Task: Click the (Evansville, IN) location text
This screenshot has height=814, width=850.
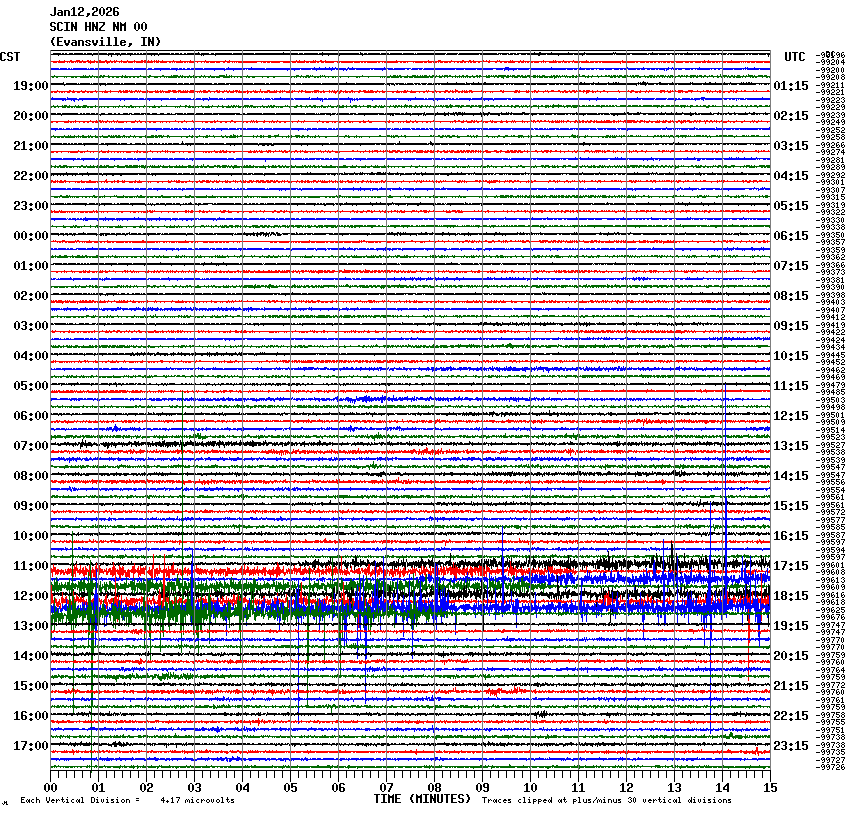Action: (x=105, y=42)
